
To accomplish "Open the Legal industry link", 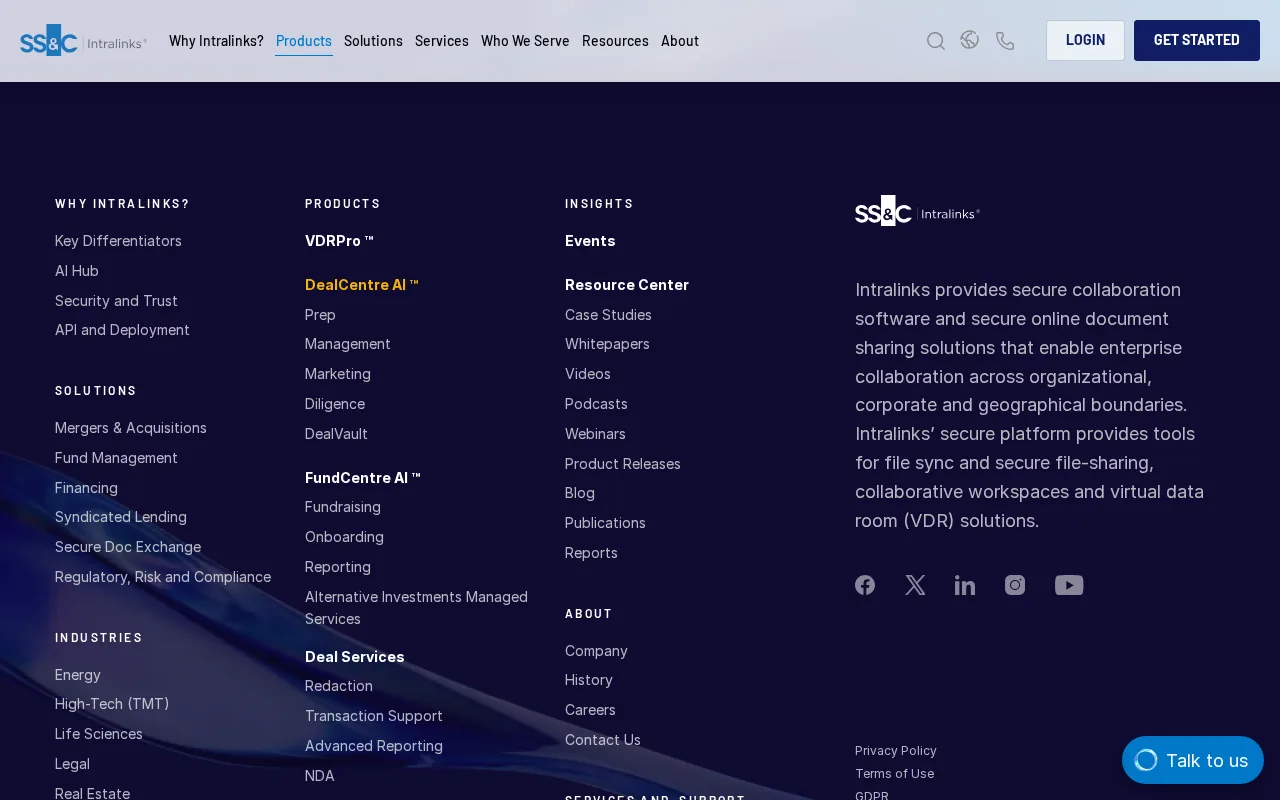I will point(72,764).
